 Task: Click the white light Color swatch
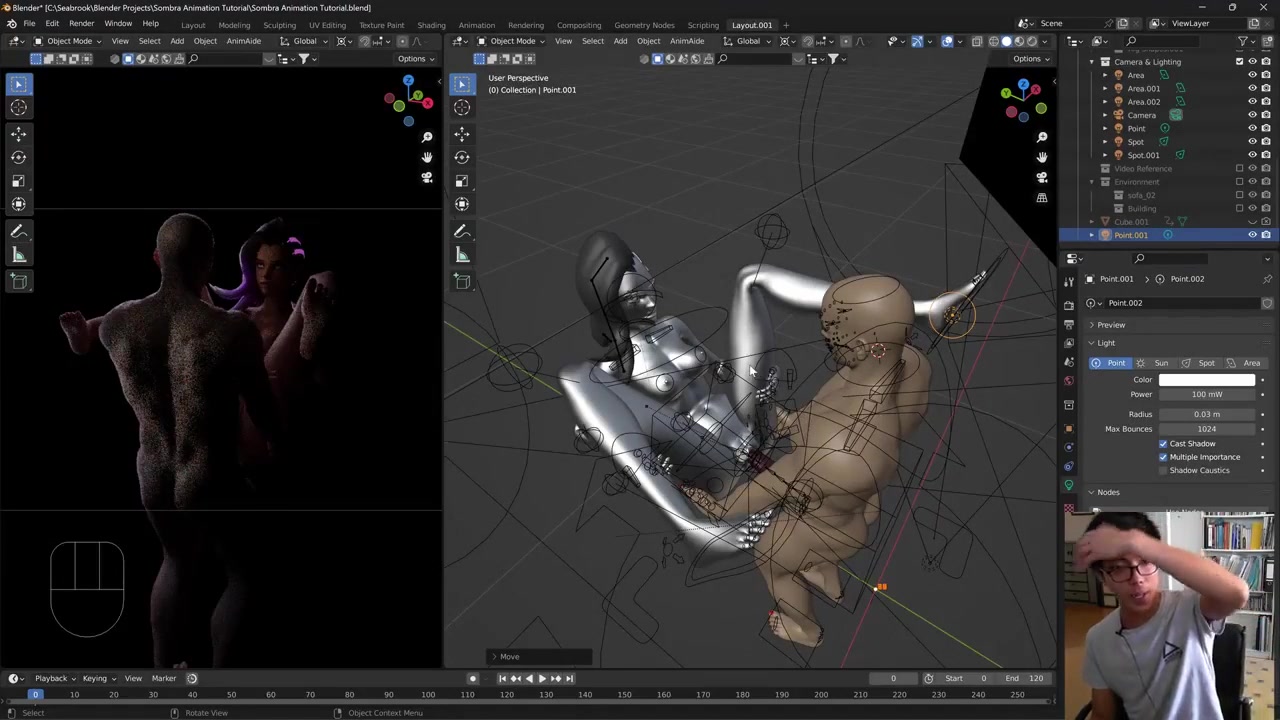1206,380
